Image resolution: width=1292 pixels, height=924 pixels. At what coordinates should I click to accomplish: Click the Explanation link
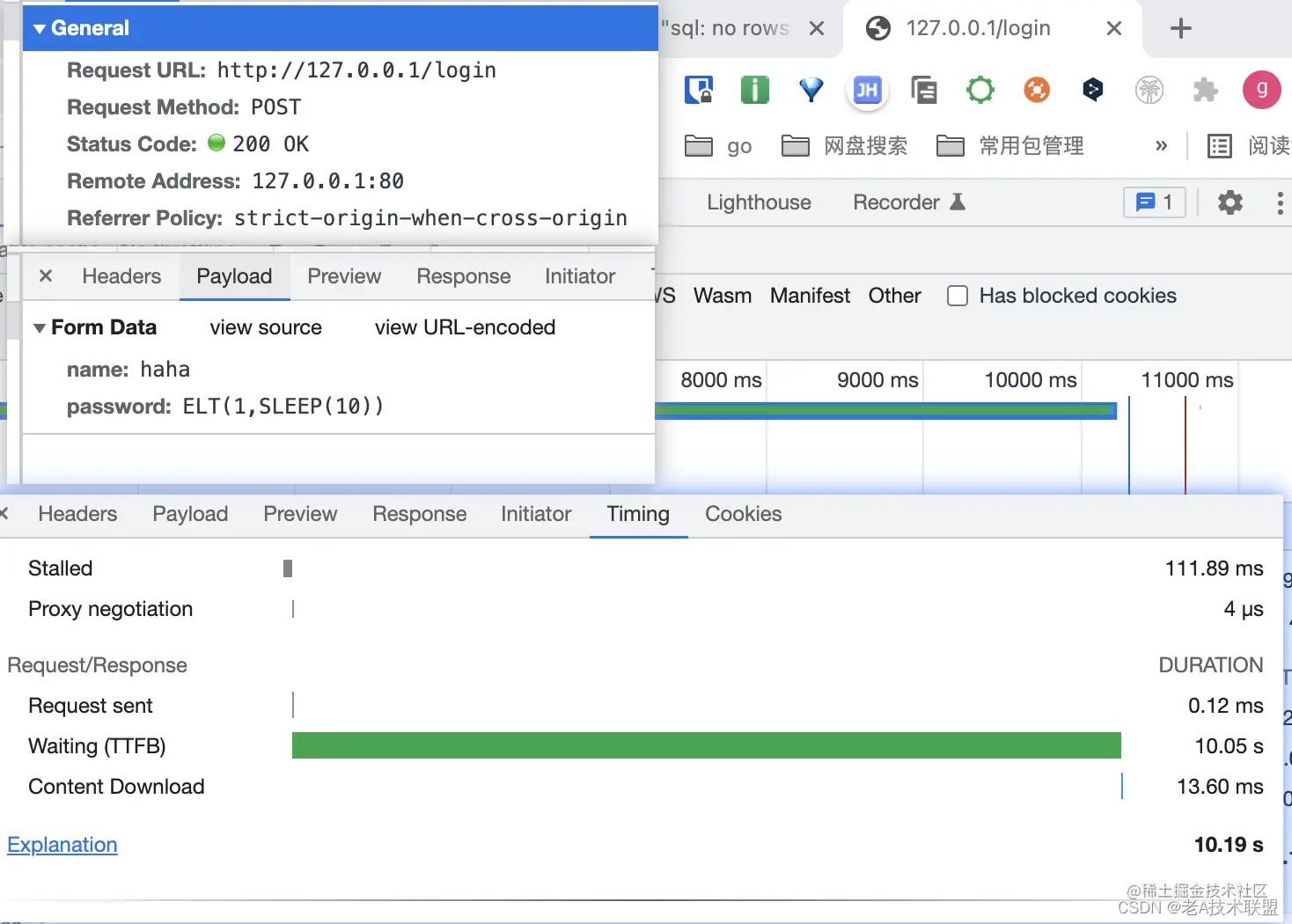click(x=62, y=845)
